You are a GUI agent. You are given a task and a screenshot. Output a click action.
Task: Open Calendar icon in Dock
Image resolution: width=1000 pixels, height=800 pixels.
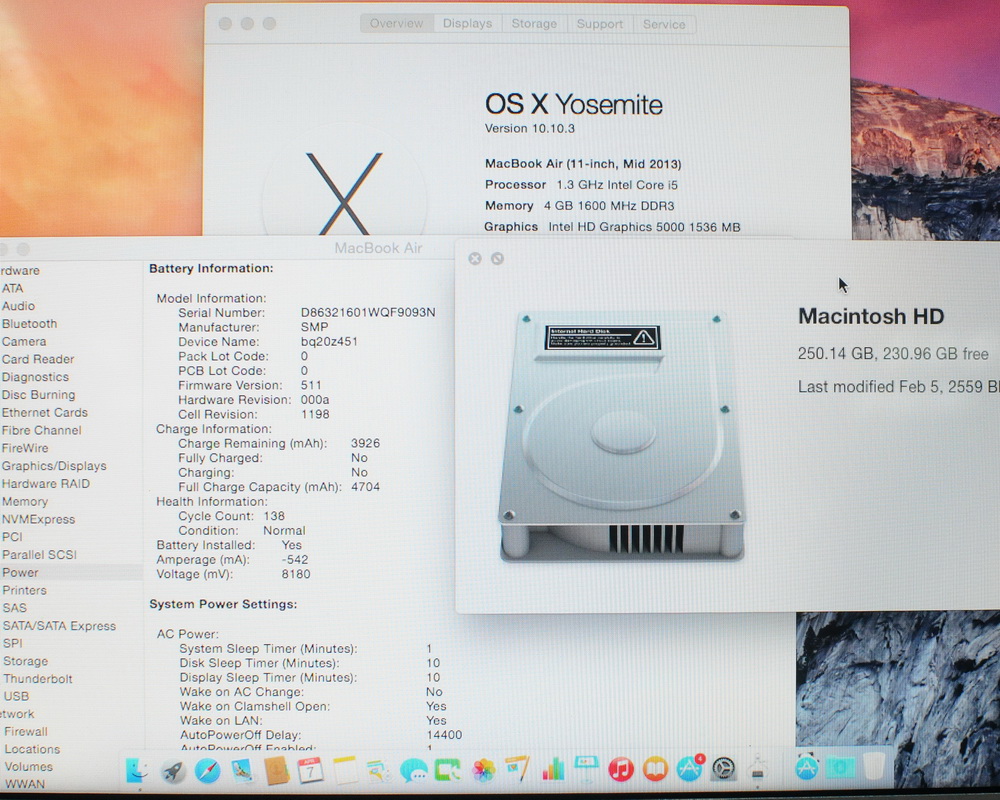click(x=311, y=771)
